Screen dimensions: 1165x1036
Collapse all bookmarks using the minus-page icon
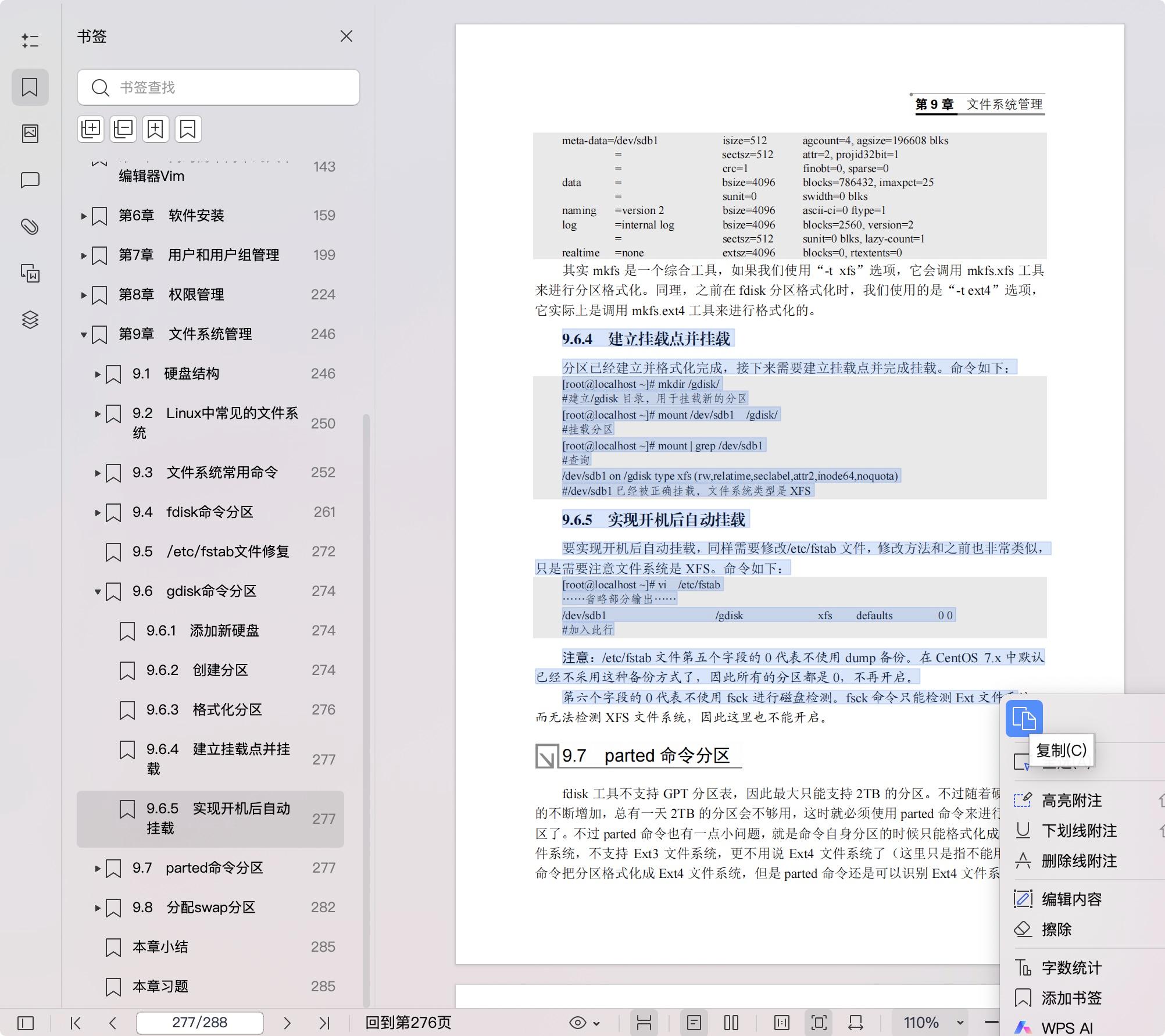(123, 128)
